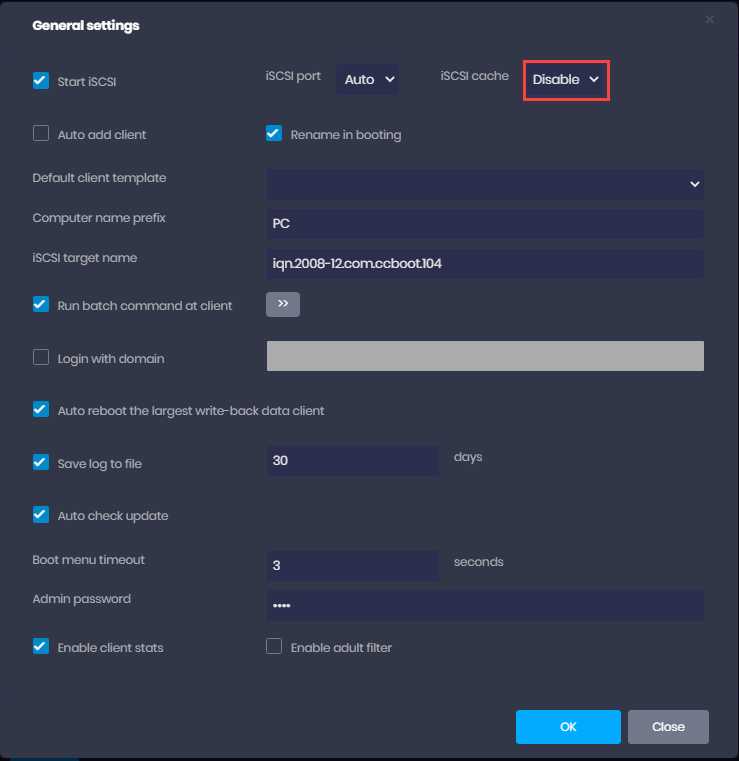
Task: Enable adult filter checkbox
Action: (274, 646)
